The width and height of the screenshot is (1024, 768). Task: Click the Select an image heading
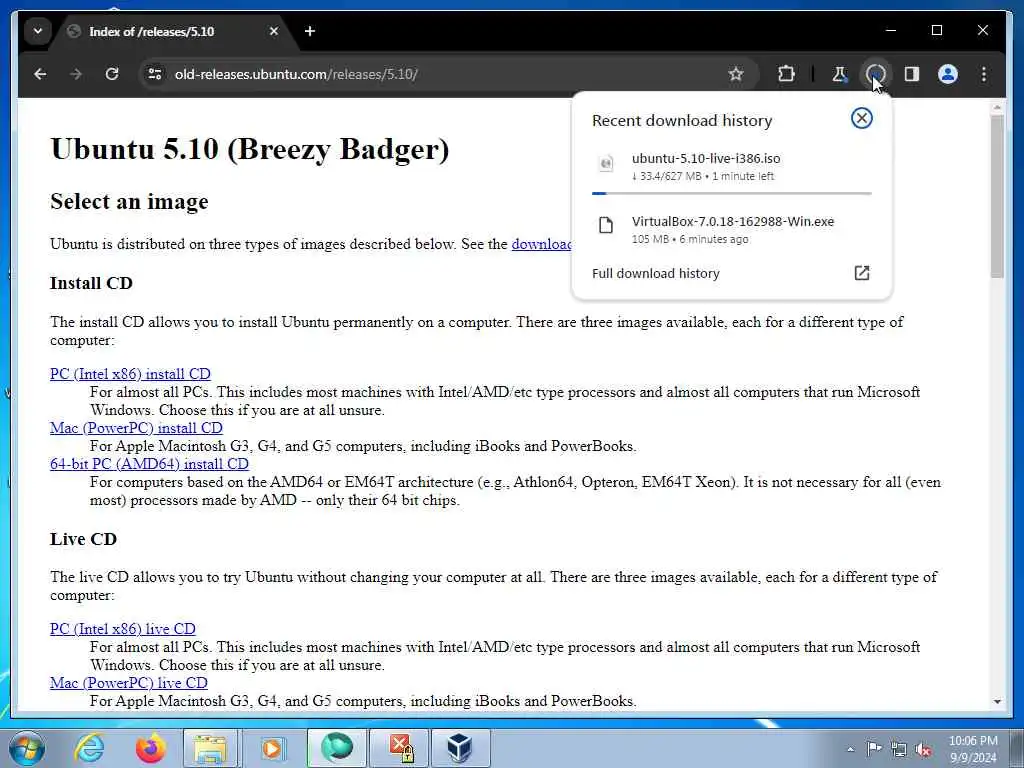129,201
